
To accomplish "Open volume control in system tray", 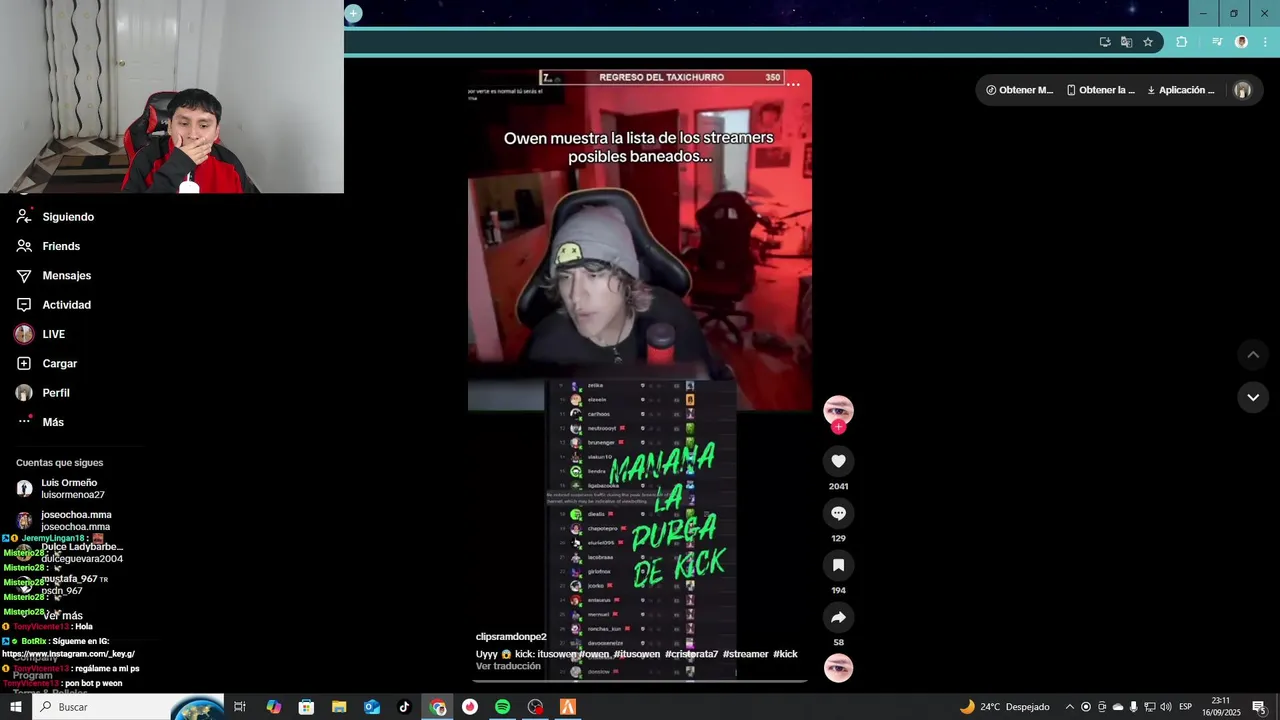I will point(1165,707).
